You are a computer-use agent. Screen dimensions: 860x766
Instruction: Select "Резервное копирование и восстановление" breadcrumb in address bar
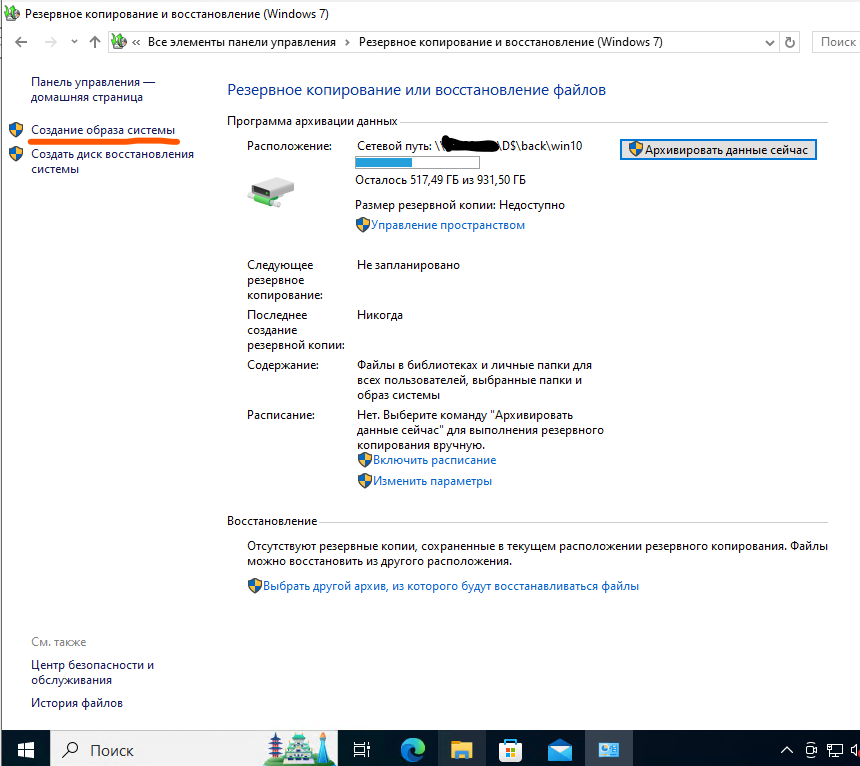point(511,42)
